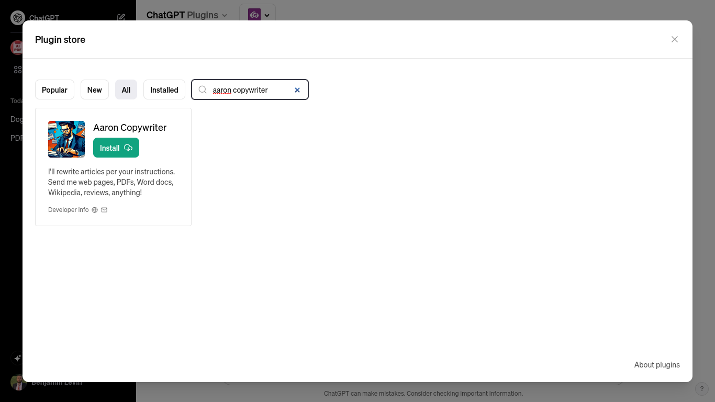Viewport: 715px width, 402px height.
Task: Click the sparkle upgrade icon in sidebar
Action: [x=17, y=358]
